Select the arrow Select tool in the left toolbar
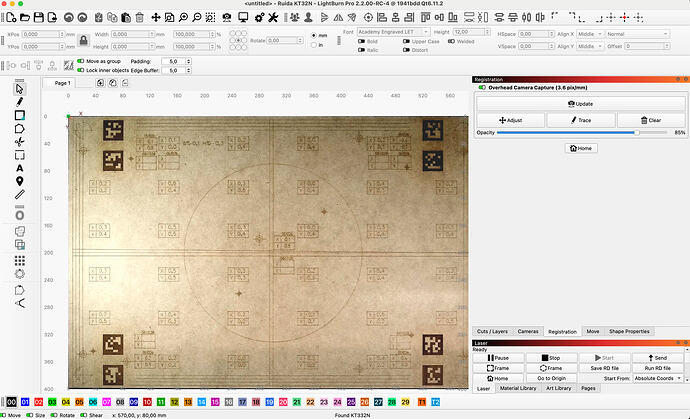The image size is (690, 419). point(19,89)
